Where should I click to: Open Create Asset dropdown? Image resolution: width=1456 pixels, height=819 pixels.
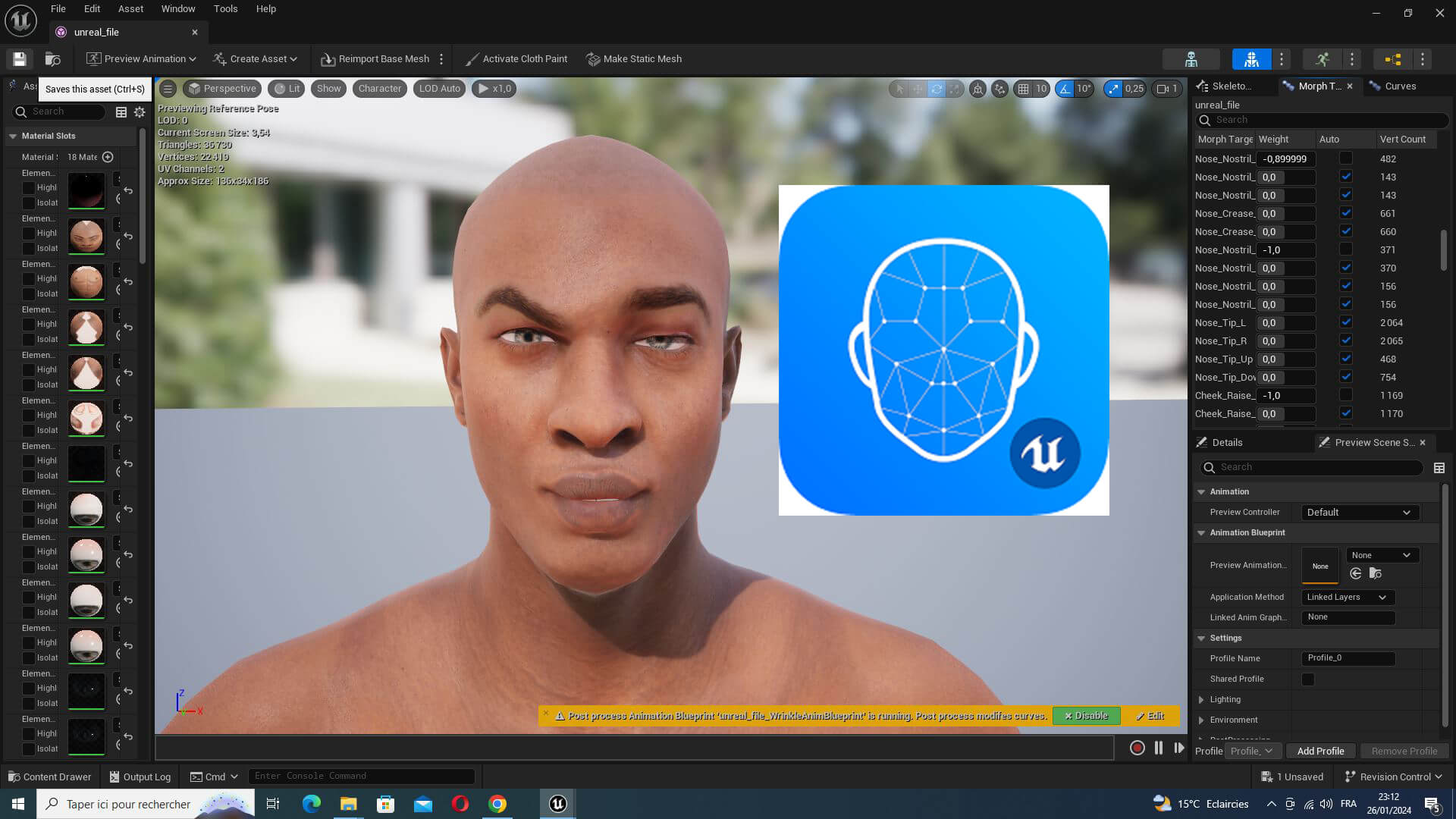tap(256, 59)
